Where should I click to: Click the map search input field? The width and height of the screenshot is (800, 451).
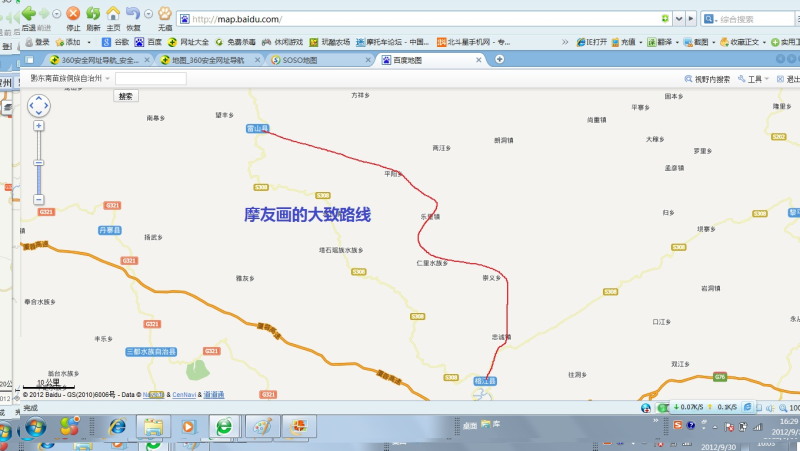point(150,78)
